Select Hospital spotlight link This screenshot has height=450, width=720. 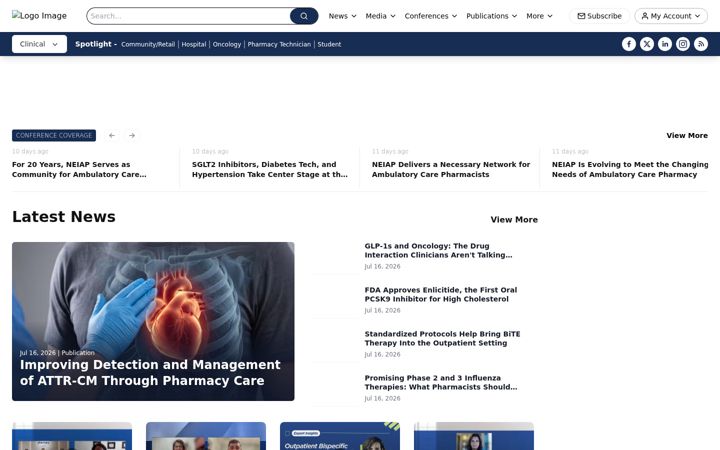[194, 45]
